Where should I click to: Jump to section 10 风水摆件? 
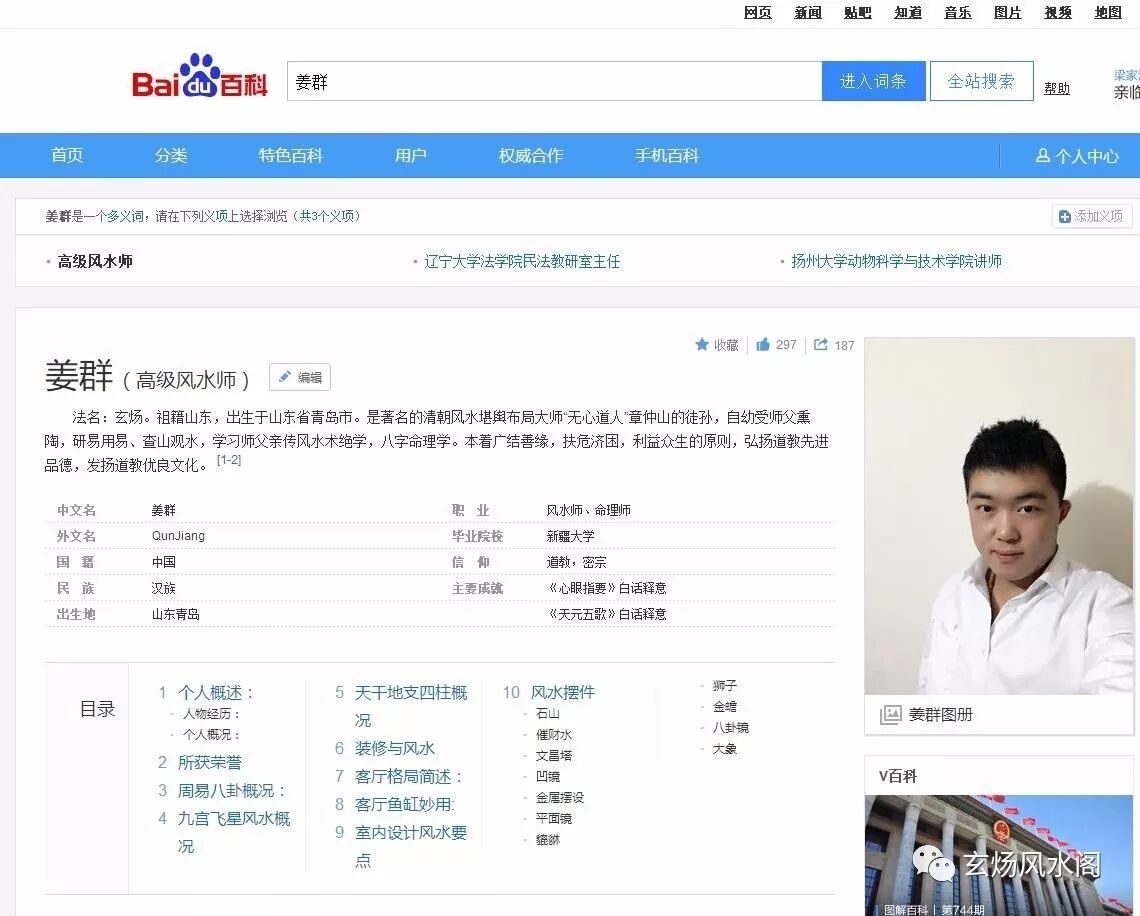tap(563, 692)
